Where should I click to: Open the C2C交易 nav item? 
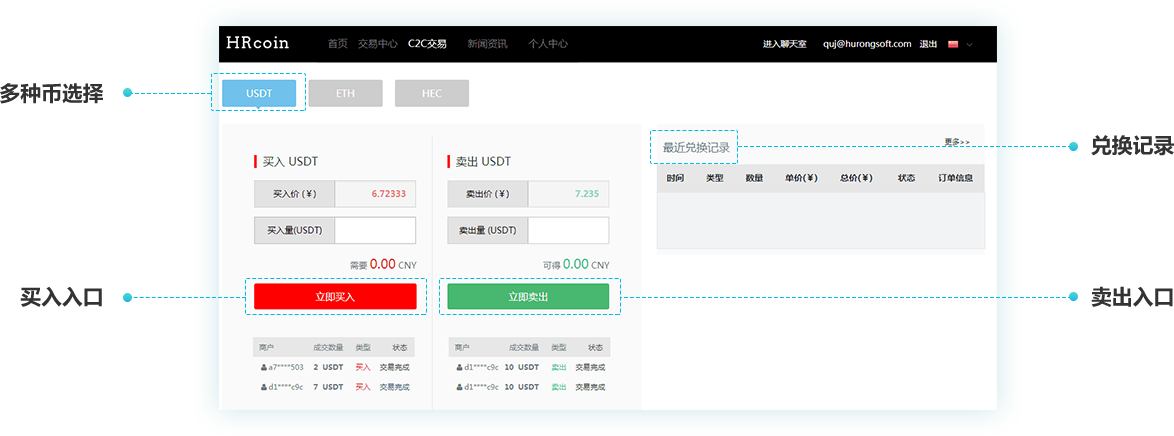(x=427, y=44)
